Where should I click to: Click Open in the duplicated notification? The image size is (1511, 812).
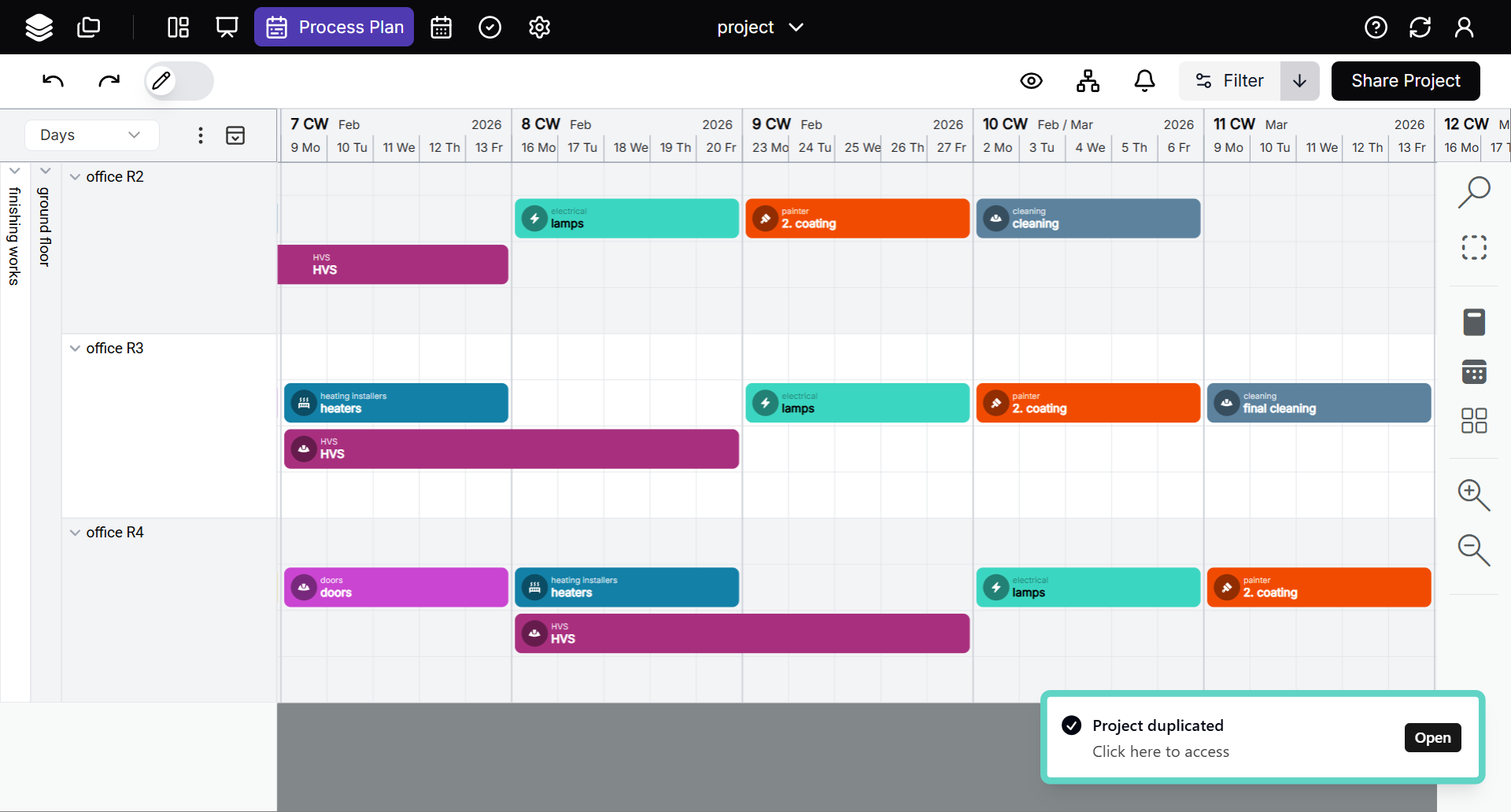point(1432,738)
